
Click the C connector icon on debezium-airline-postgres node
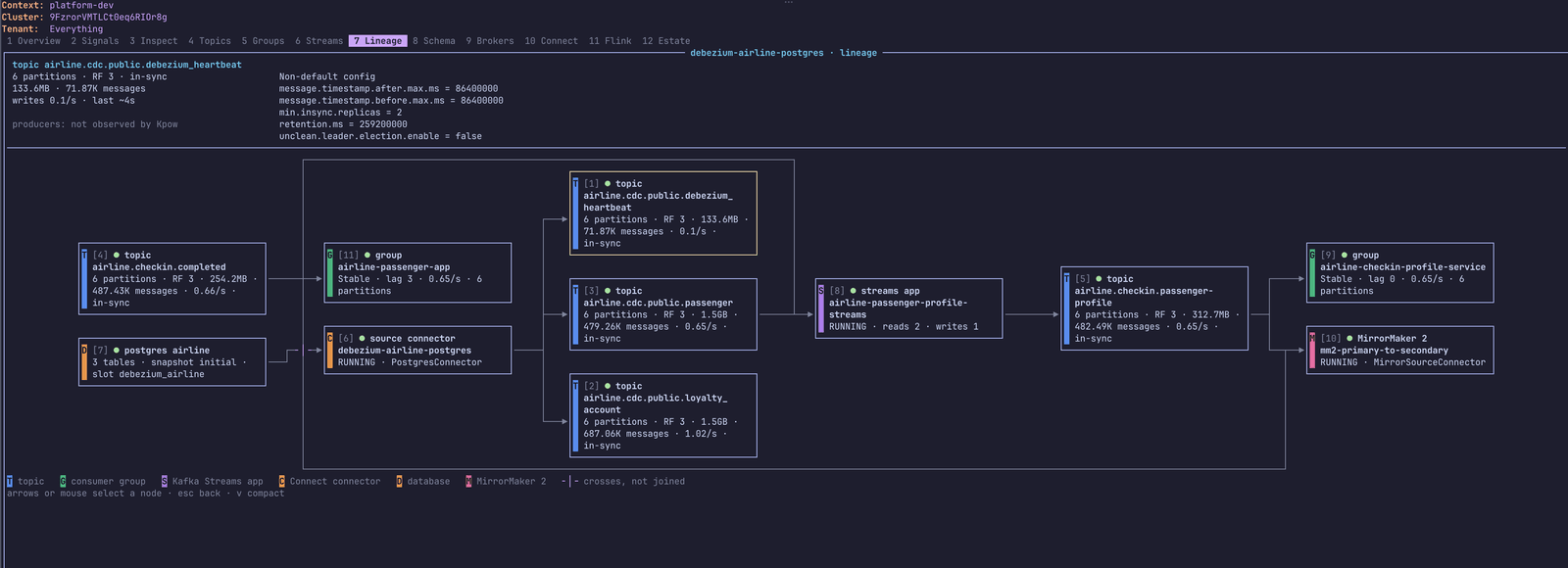click(330, 338)
